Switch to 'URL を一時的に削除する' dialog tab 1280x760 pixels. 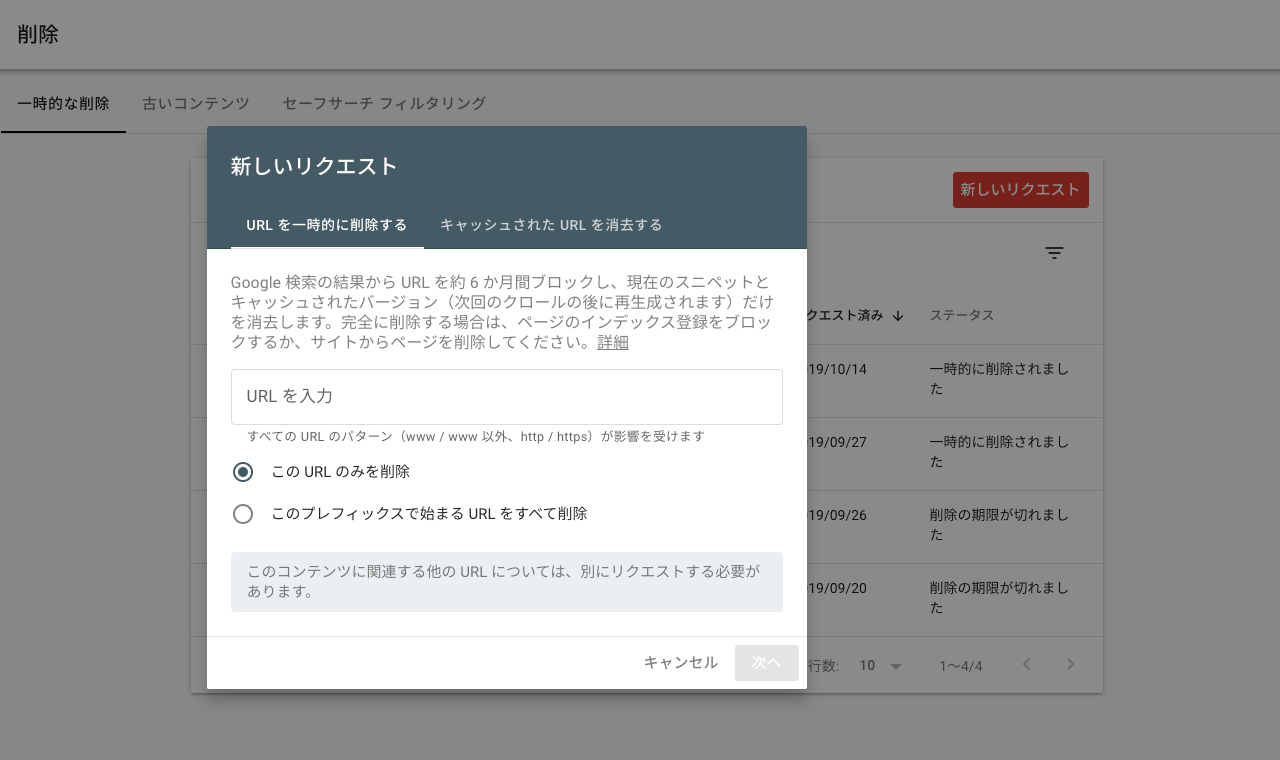pos(327,225)
